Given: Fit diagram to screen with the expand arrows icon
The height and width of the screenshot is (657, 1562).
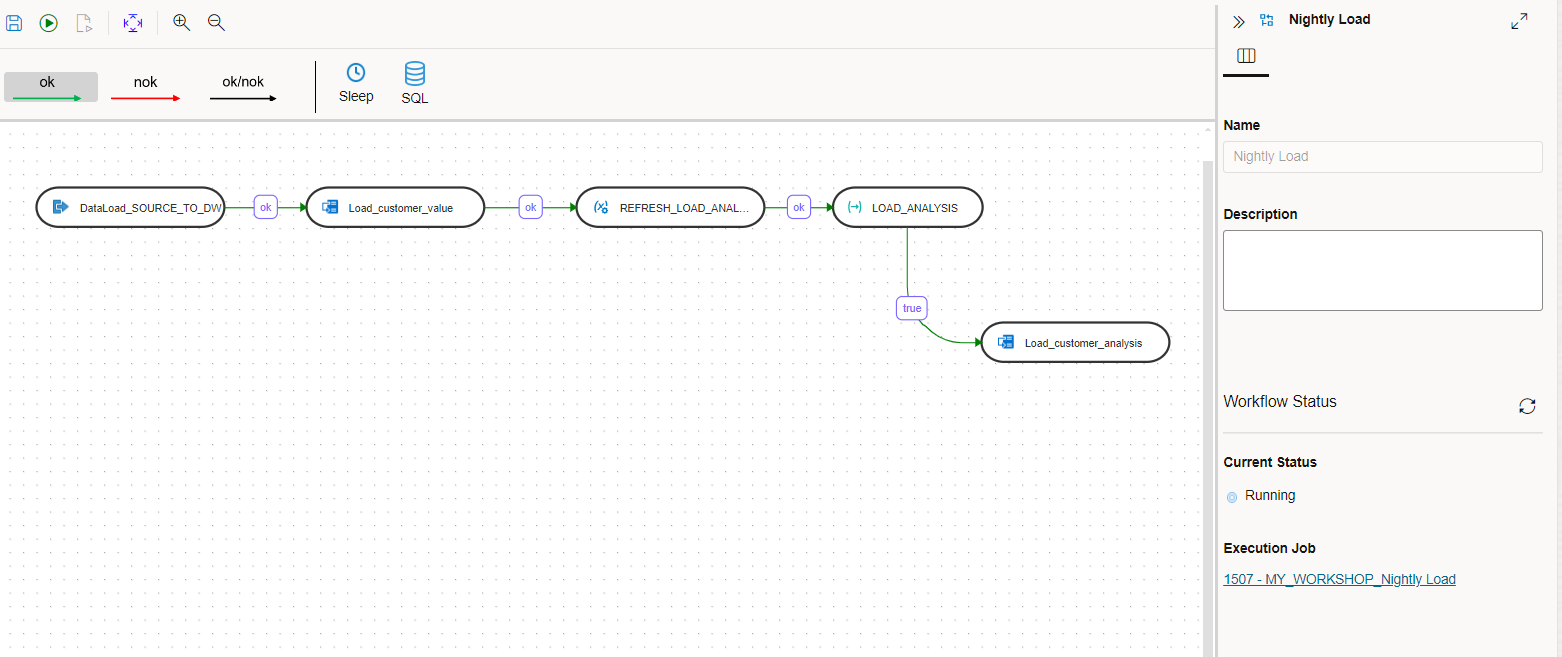Looking at the screenshot, I should coord(133,22).
